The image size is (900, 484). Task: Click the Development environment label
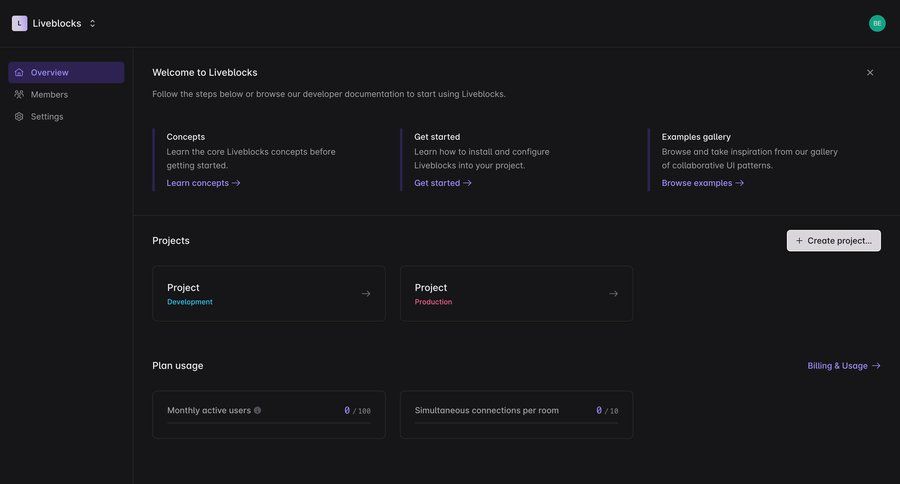click(x=189, y=302)
